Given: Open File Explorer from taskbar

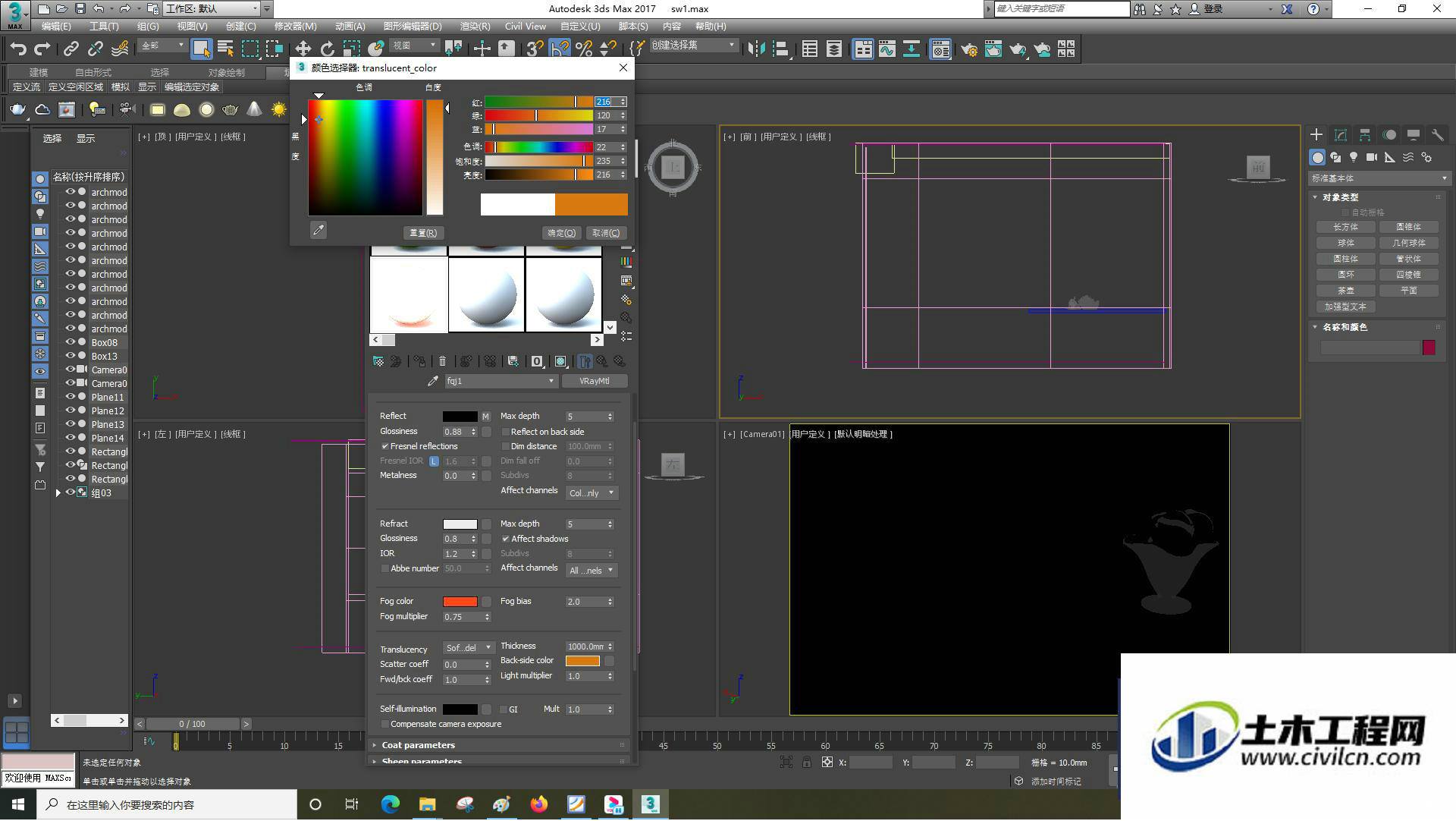Looking at the screenshot, I should tap(428, 804).
